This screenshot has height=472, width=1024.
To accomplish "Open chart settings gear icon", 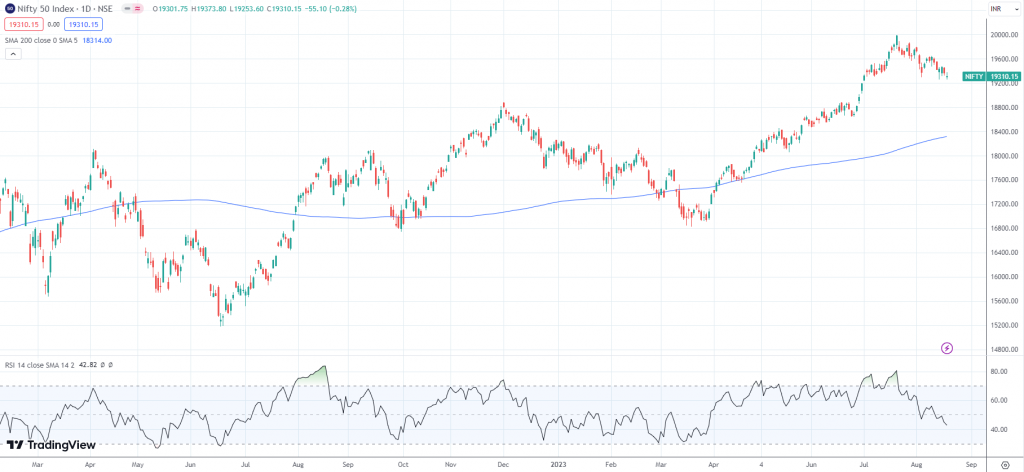I will (x=1005, y=464).
